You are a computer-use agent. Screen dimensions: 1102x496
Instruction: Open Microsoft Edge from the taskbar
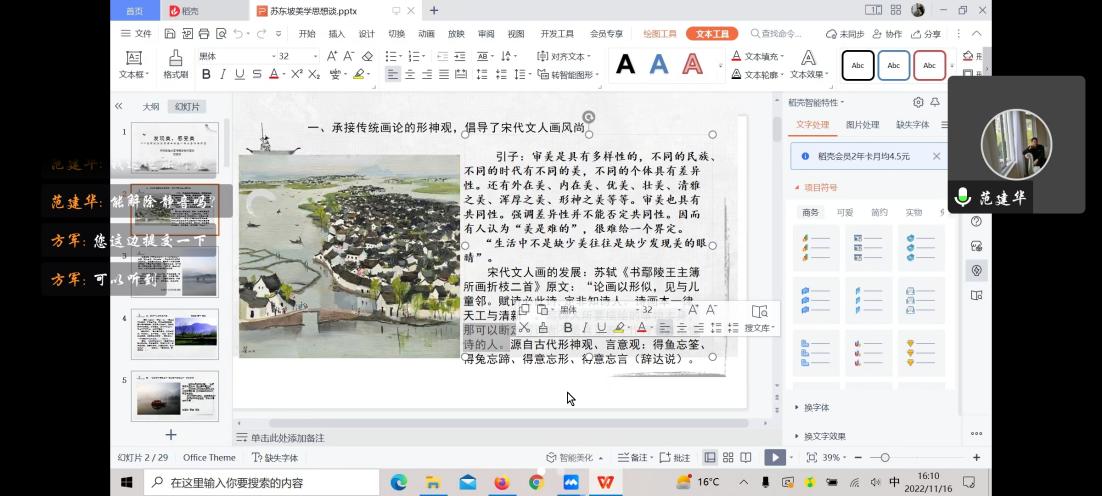pos(398,482)
